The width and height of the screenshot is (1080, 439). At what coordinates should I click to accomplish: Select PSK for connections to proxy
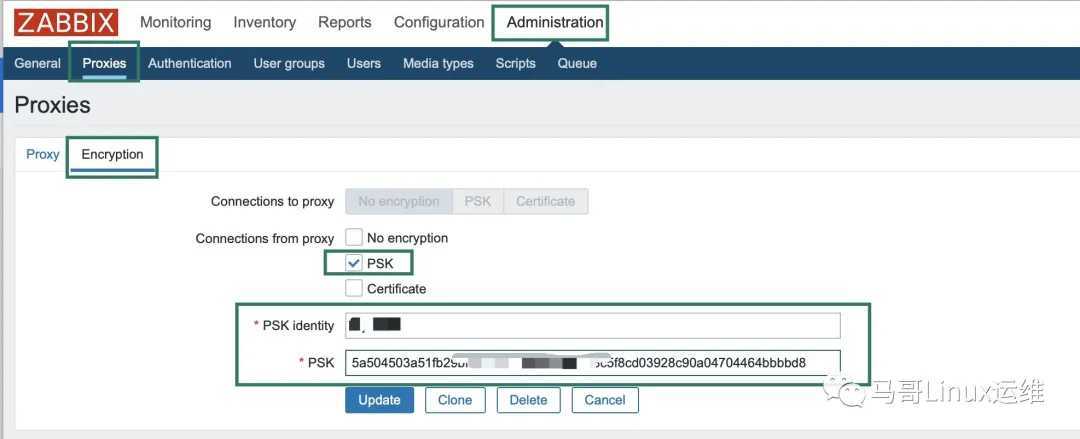pos(478,201)
